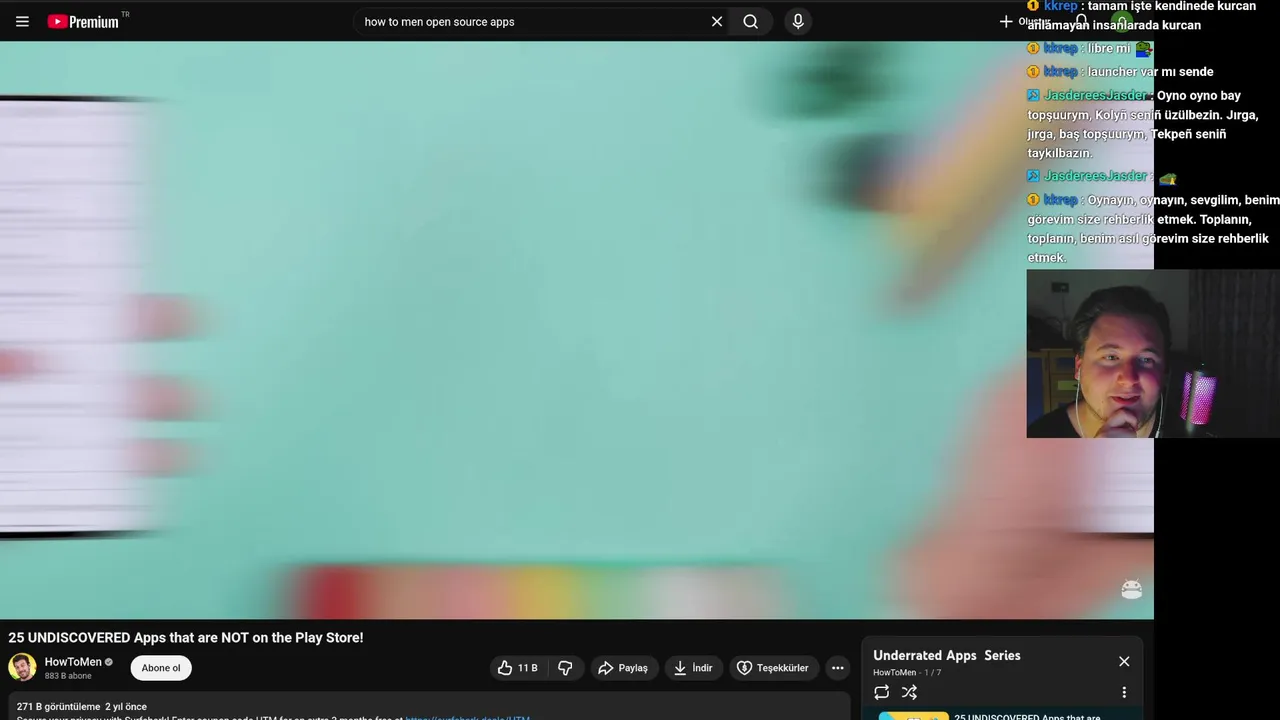Expand the description at '271 B görüntüleme 2 yıl önce'
This screenshot has width=1280, height=720.
82,706
